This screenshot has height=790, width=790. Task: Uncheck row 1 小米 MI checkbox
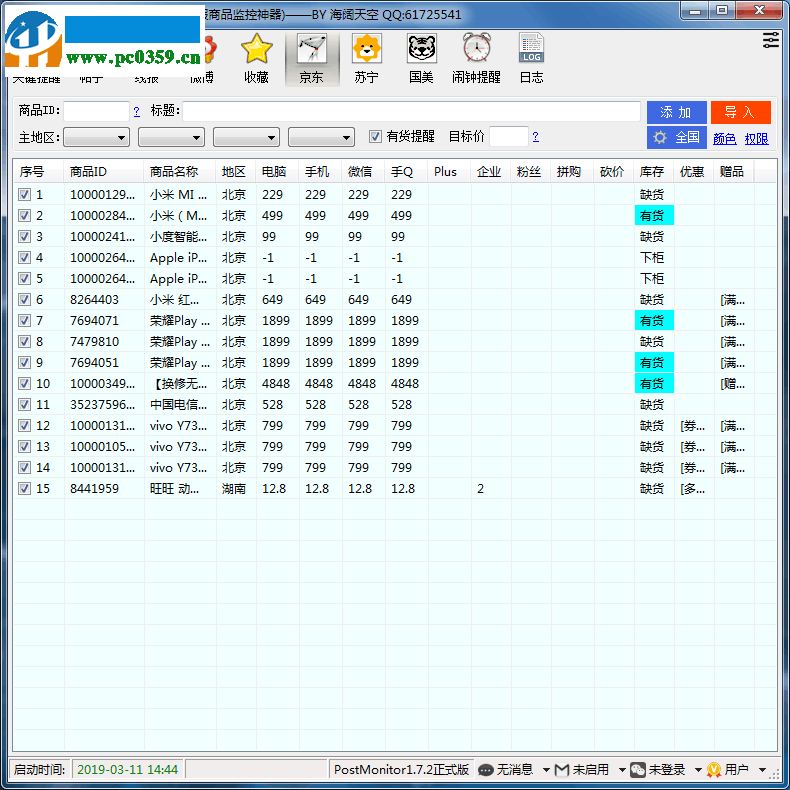click(x=24, y=194)
